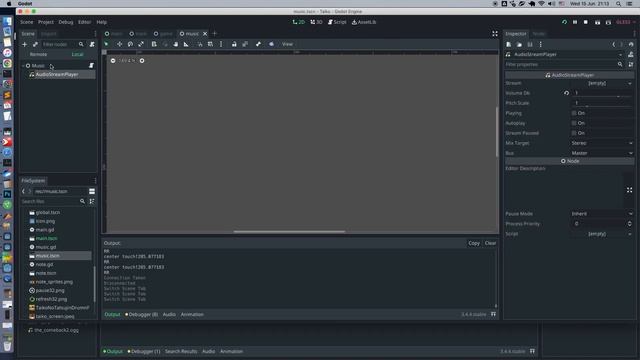This screenshot has height=360, width=640.
Task: Load resource folder icon in Inspector
Action: point(519,44)
